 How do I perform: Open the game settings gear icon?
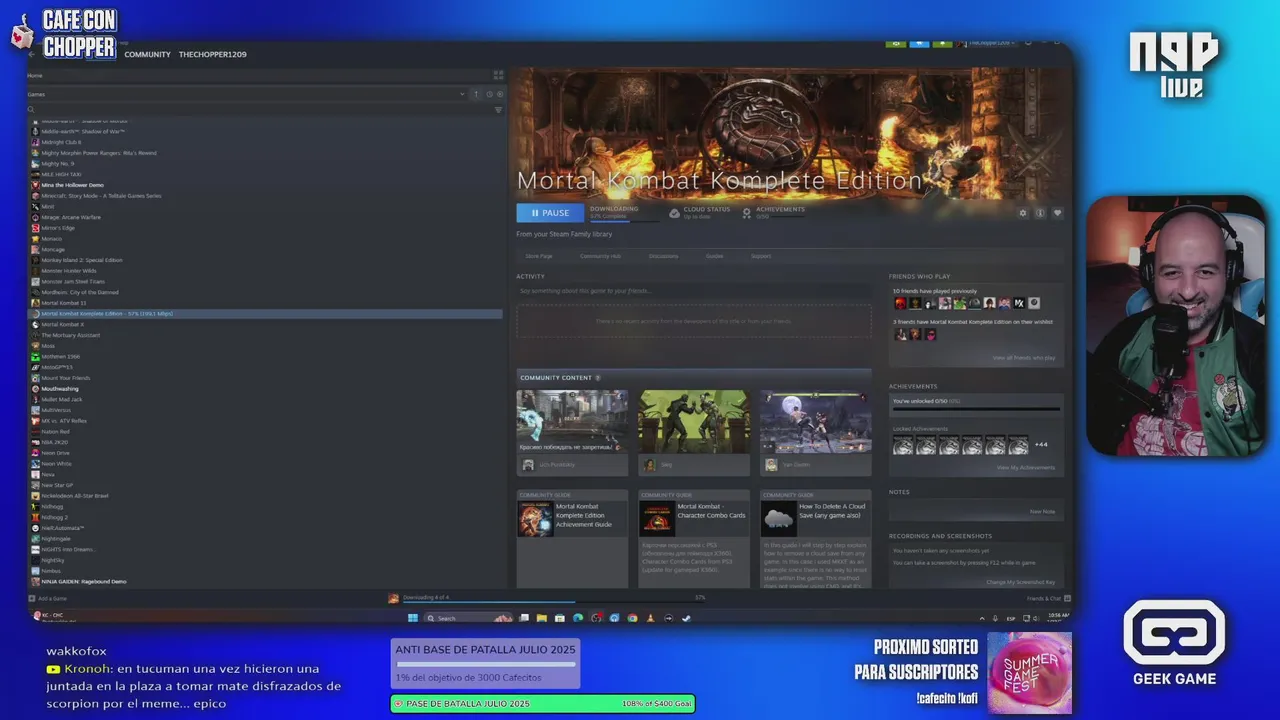(x=1022, y=213)
